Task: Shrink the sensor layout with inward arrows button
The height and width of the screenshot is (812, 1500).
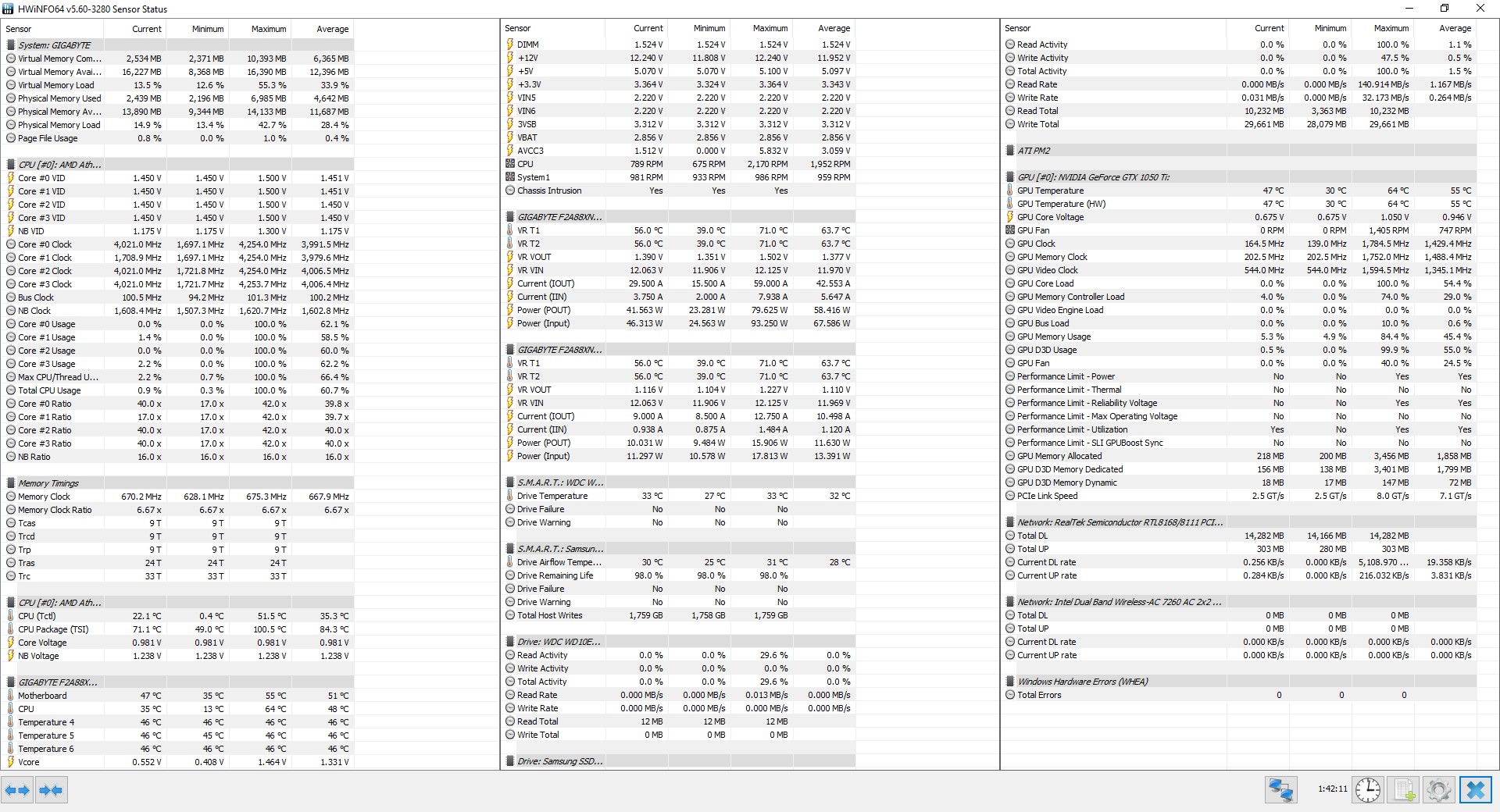Action: coord(51,790)
